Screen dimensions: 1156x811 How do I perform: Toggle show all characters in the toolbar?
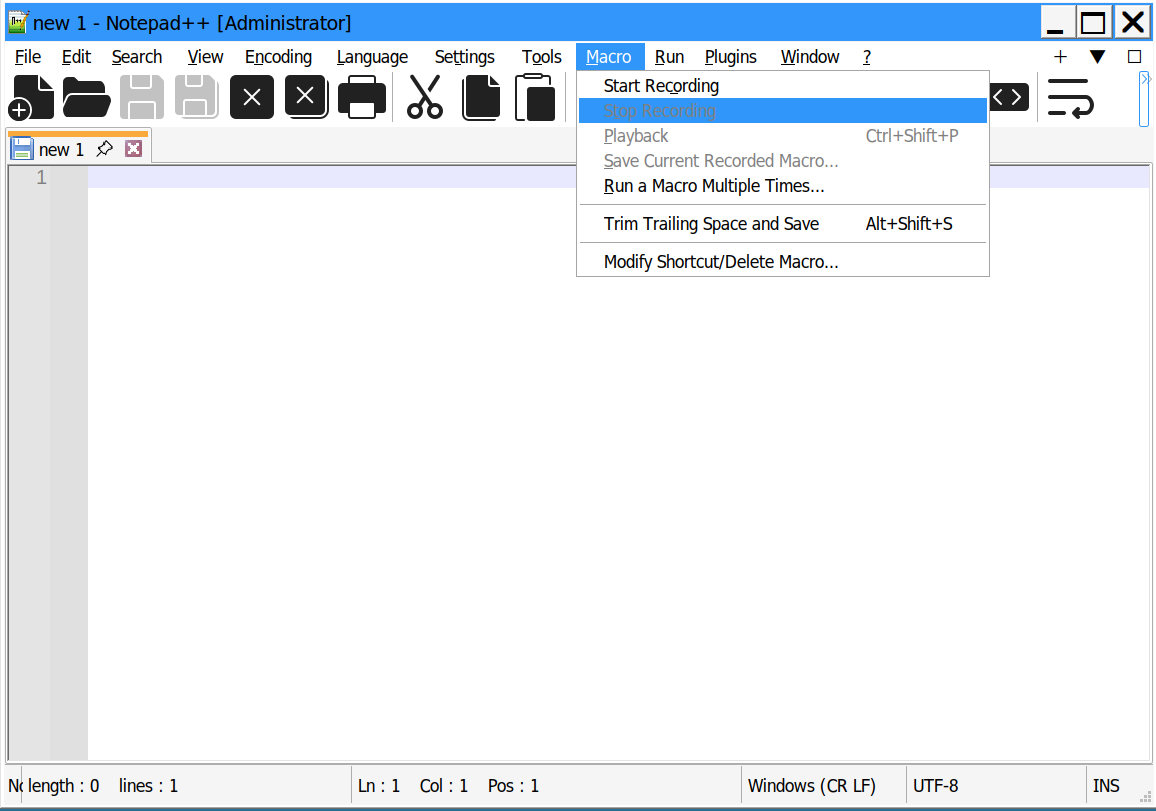(x=1007, y=96)
